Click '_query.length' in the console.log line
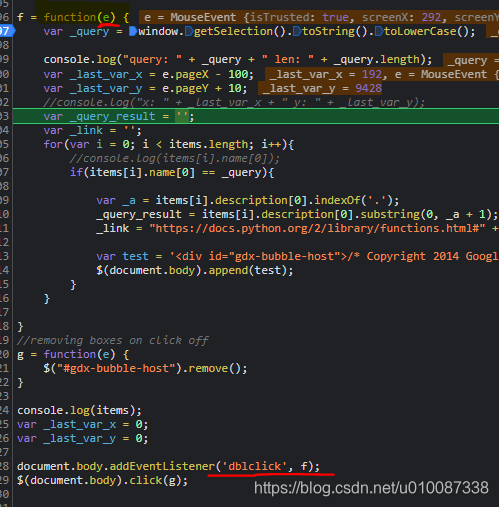This screenshot has width=499, height=507. pos(377,59)
